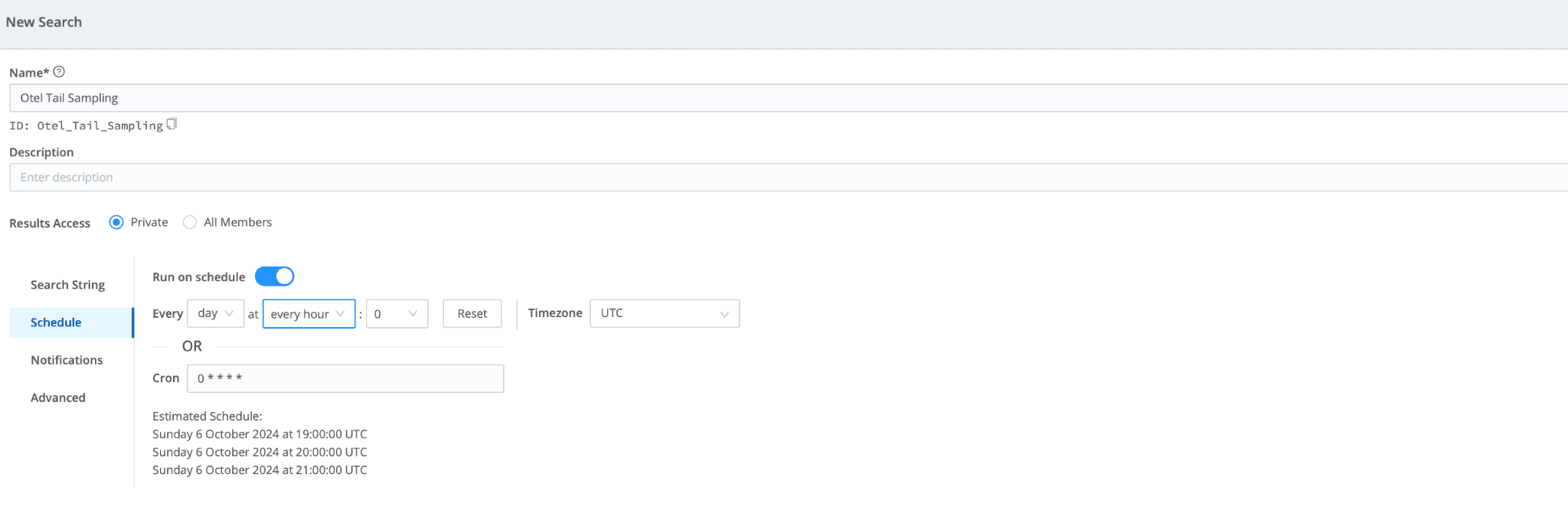This screenshot has height=527, width=1568.
Task: Select the Schedule tab
Action: point(56,322)
